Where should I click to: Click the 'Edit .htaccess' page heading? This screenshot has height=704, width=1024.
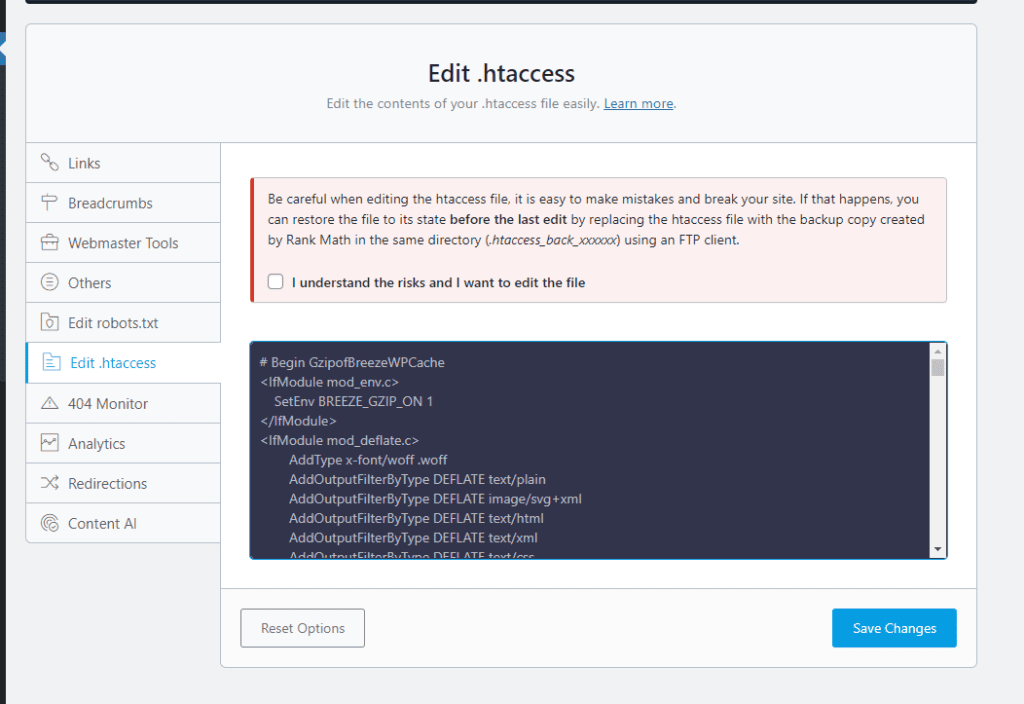coord(501,73)
